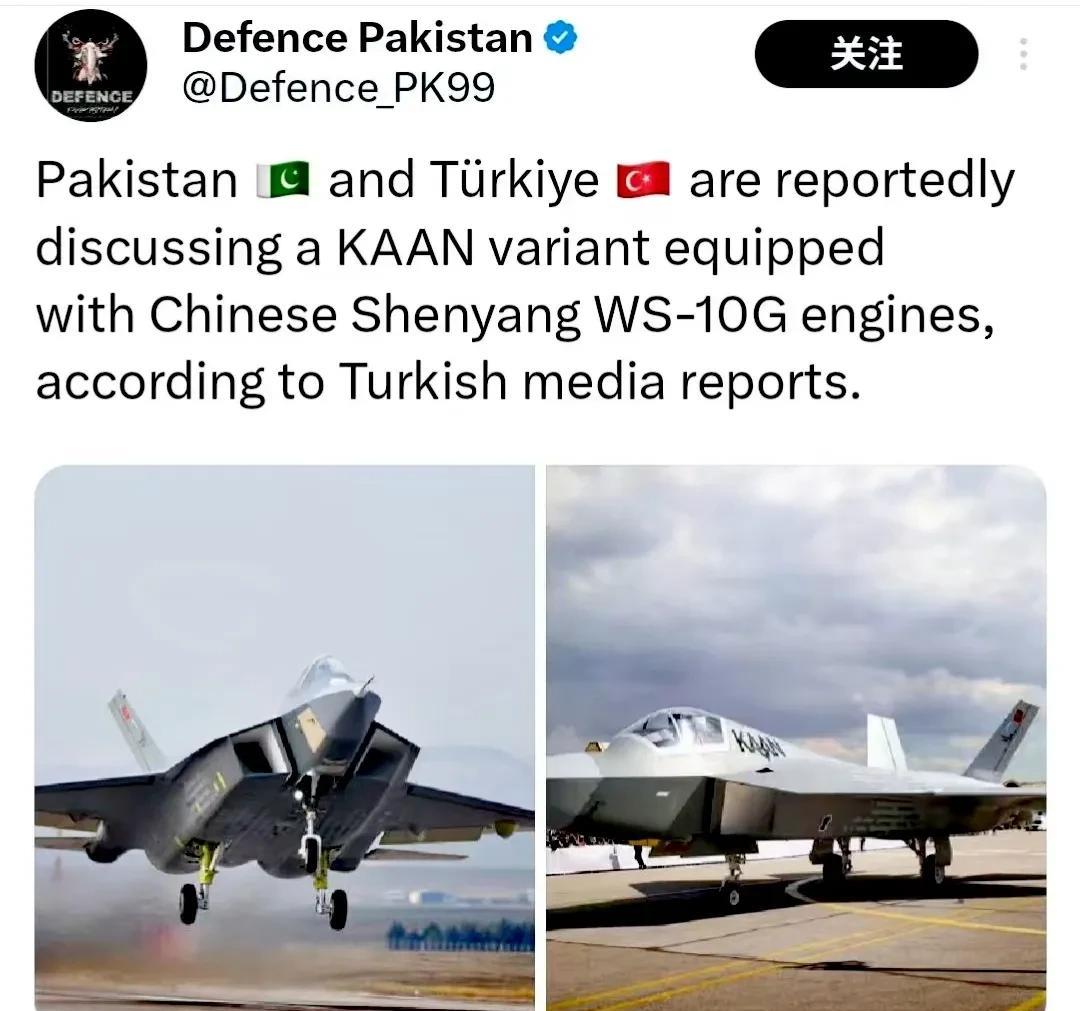The height and width of the screenshot is (1011, 1080).
Task: Click the word Türkiye in the tweet text
Action: point(515,180)
